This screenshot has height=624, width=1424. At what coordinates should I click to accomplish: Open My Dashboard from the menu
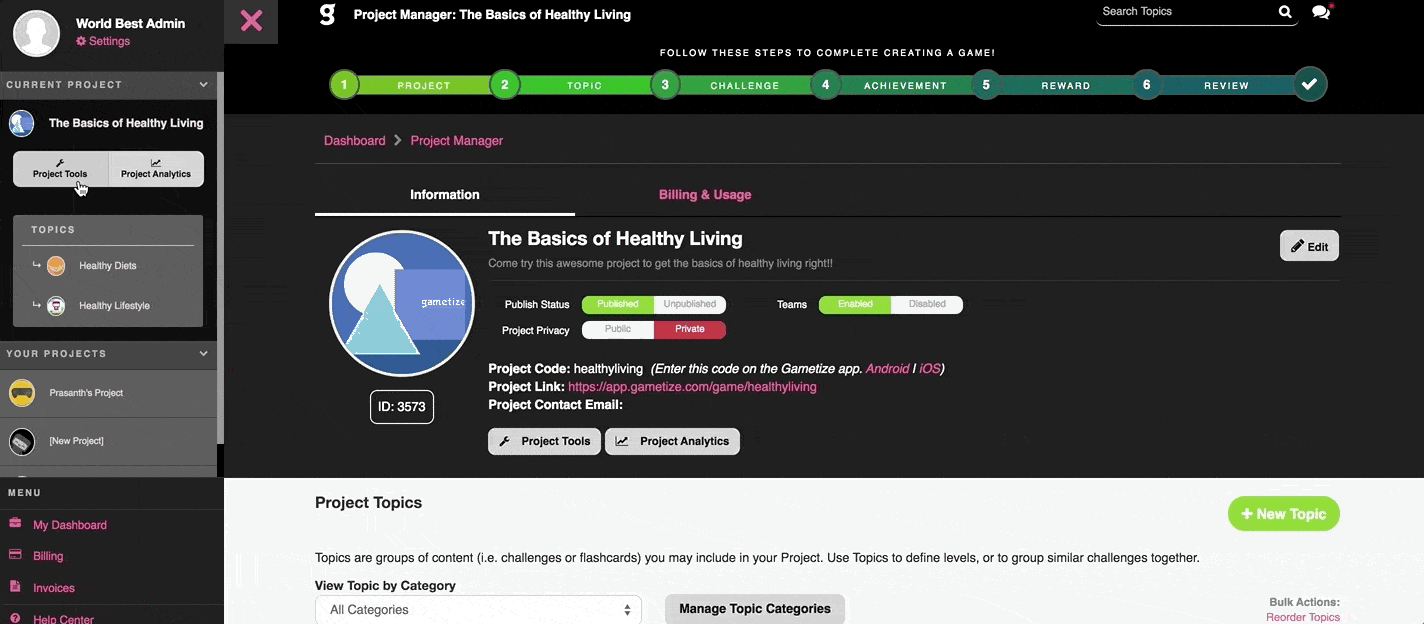[70, 525]
